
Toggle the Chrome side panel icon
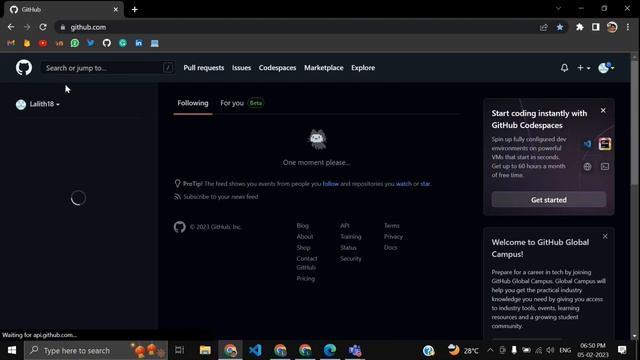[x=596, y=27]
